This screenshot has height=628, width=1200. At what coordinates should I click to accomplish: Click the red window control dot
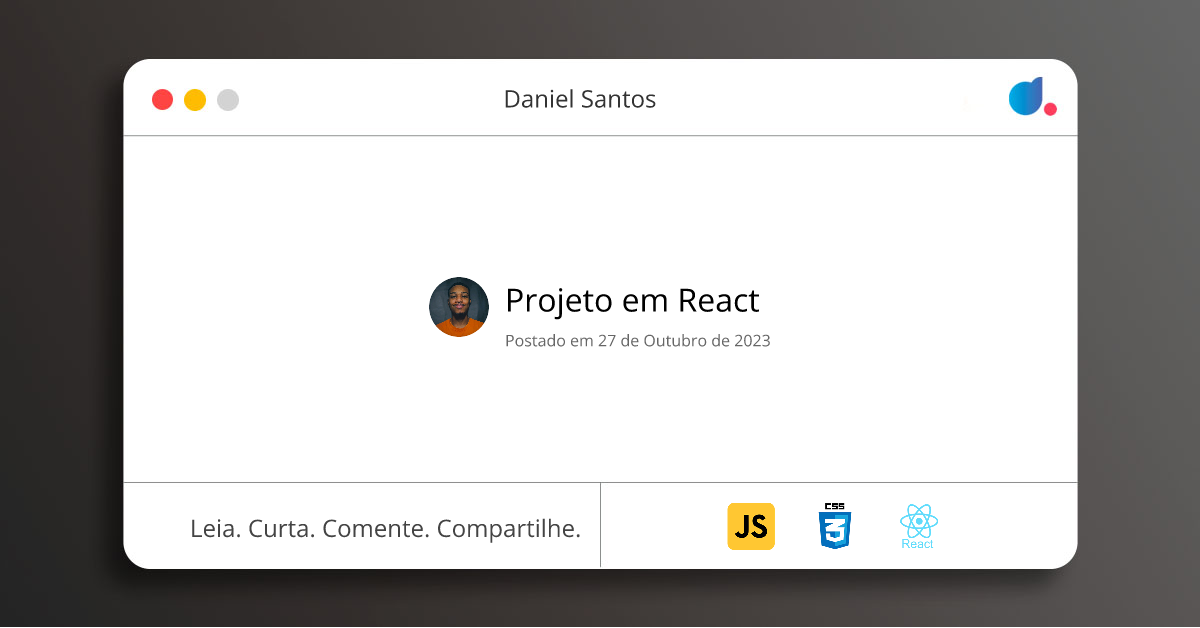pyautogui.click(x=162, y=100)
